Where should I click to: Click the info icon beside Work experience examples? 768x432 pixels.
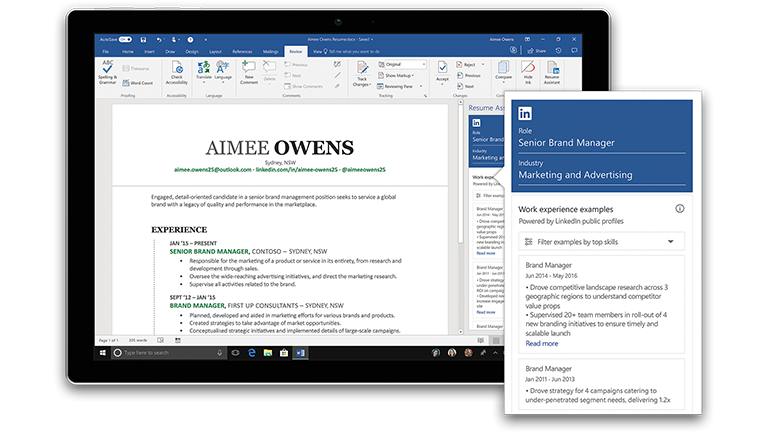pyautogui.click(x=679, y=209)
